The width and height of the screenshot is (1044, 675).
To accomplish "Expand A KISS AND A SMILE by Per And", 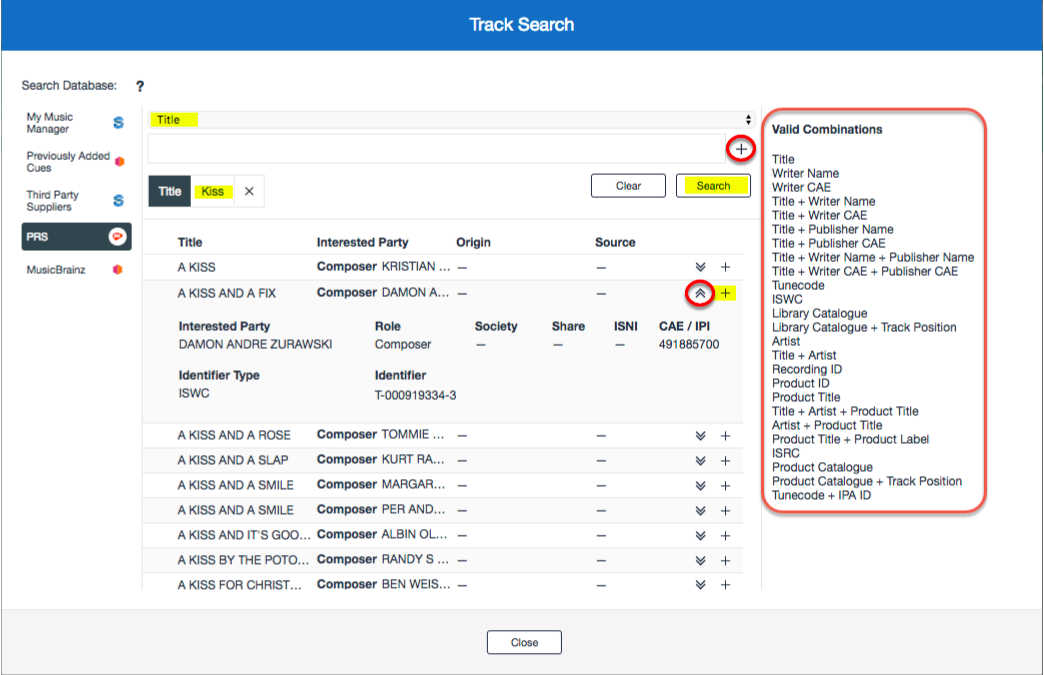I will [x=700, y=511].
